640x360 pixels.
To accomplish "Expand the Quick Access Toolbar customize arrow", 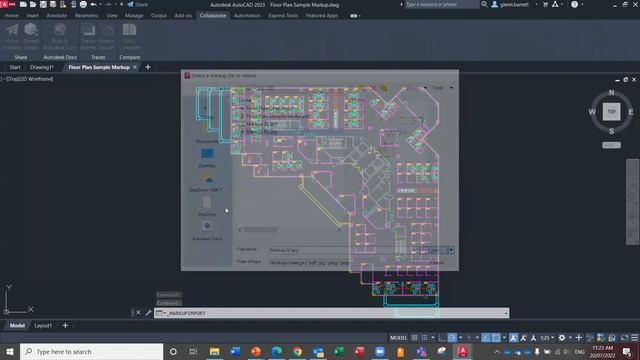I will 122,4.
